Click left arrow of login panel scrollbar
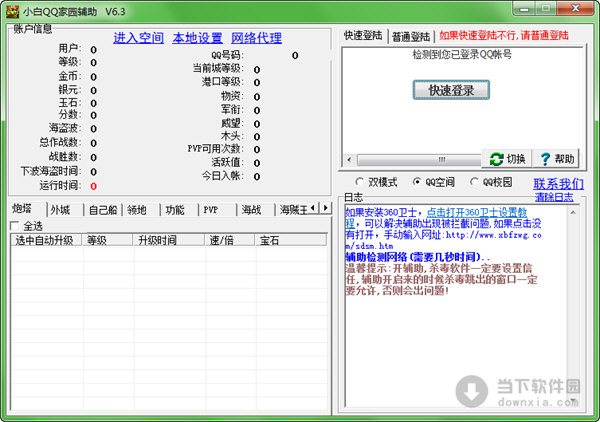Screen dimensions: 600x422 pyautogui.click(x=349, y=159)
